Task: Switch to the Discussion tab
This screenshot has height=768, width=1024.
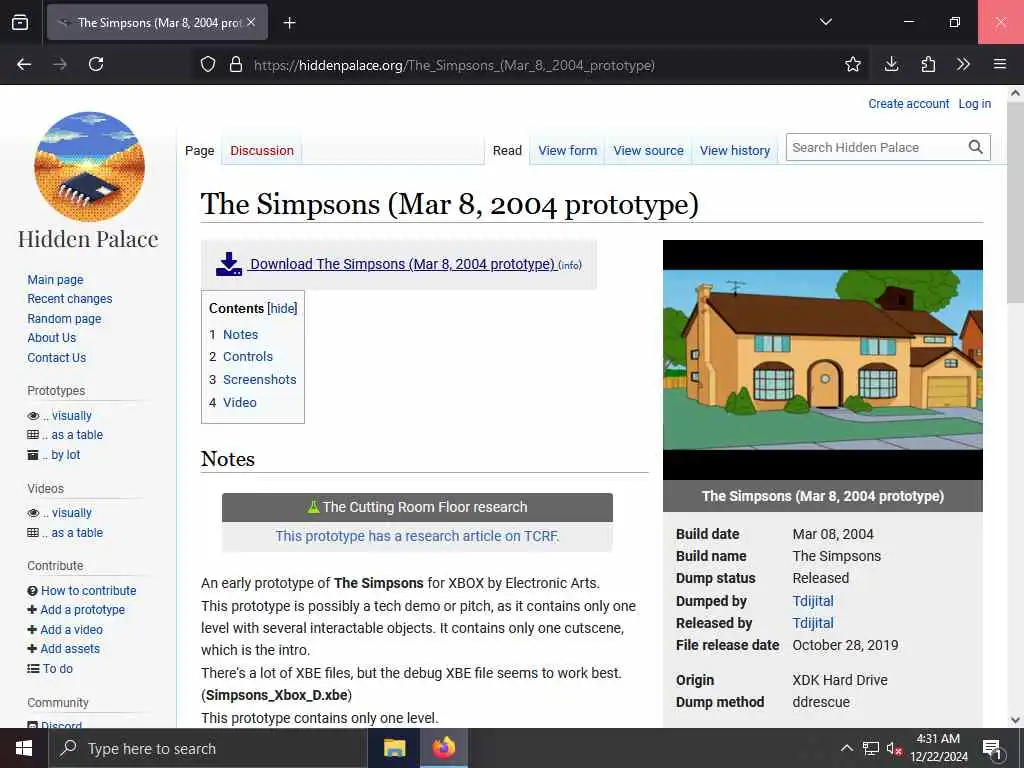Action: [262, 151]
